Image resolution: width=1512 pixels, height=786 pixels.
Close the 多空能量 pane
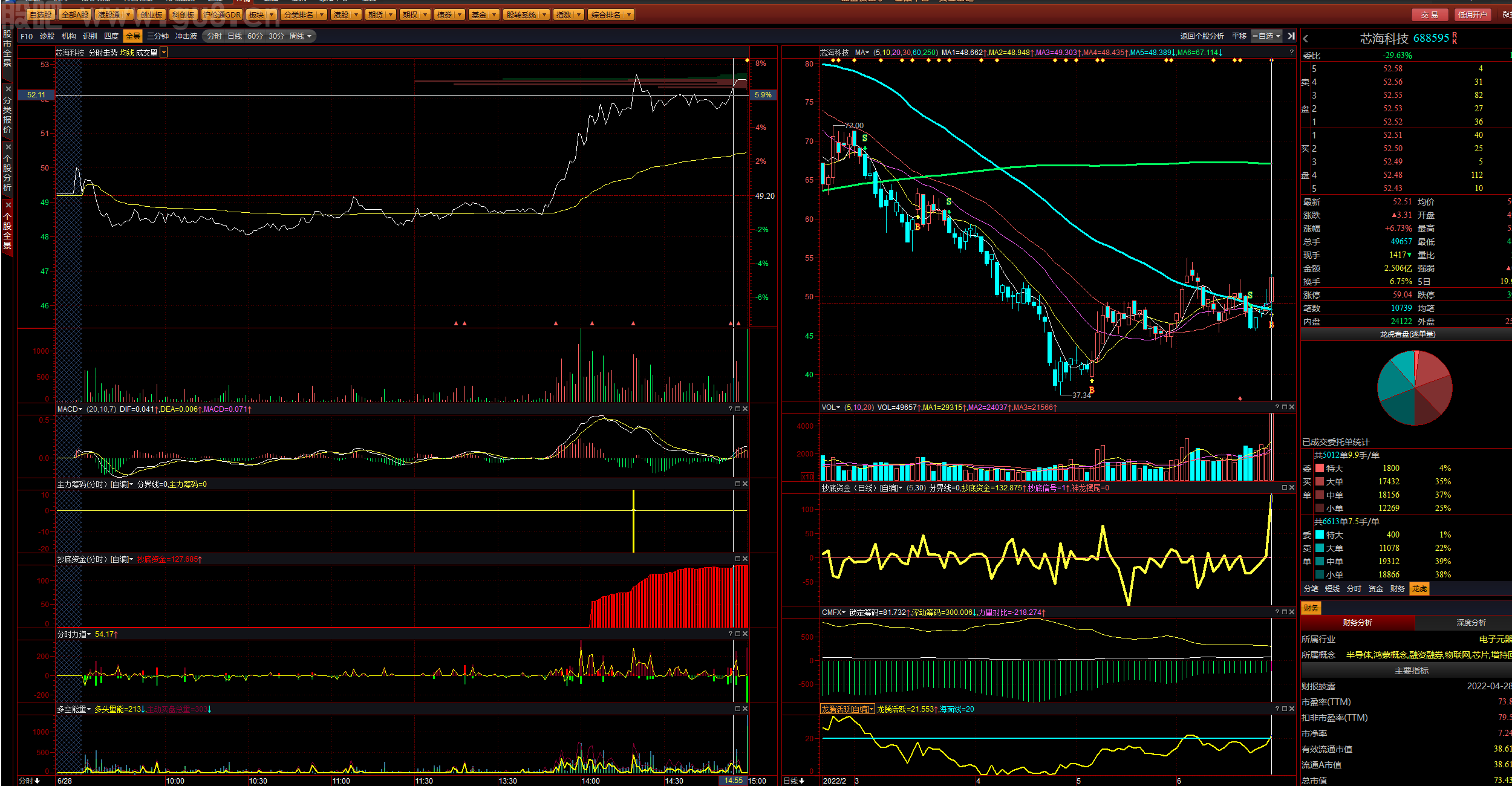(x=745, y=709)
